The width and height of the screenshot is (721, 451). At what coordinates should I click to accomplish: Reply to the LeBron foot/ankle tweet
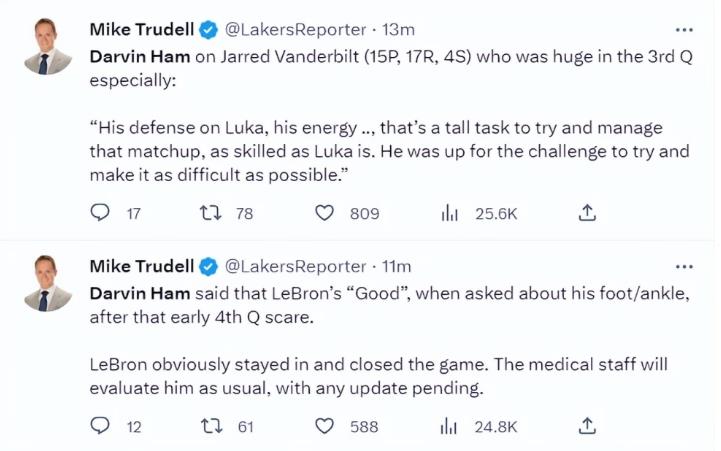pos(100,426)
